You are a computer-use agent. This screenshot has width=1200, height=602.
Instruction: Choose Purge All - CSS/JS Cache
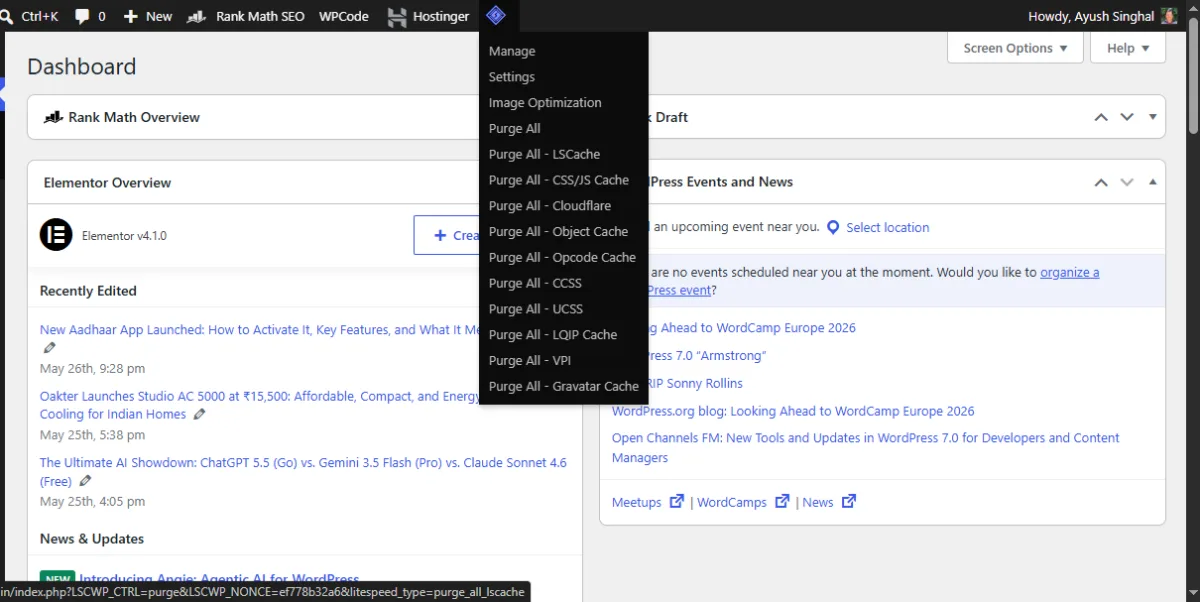(559, 181)
